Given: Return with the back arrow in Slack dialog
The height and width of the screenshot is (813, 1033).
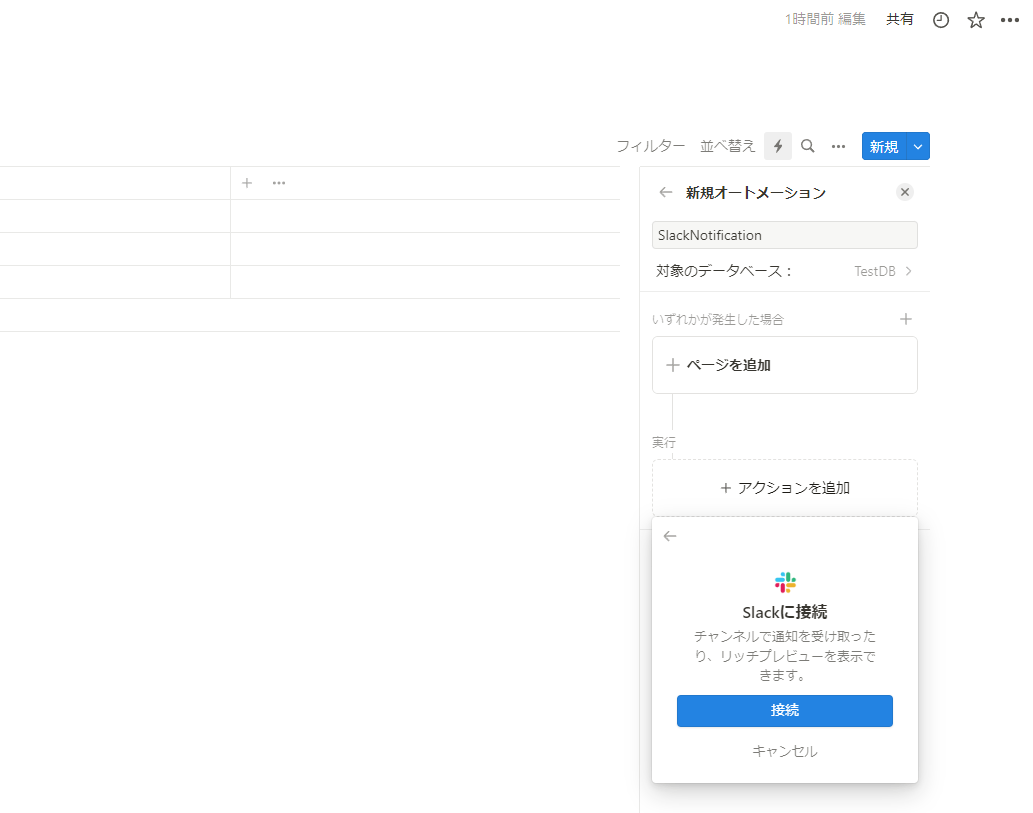Looking at the screenshot, I should click(x=669, y=536).
